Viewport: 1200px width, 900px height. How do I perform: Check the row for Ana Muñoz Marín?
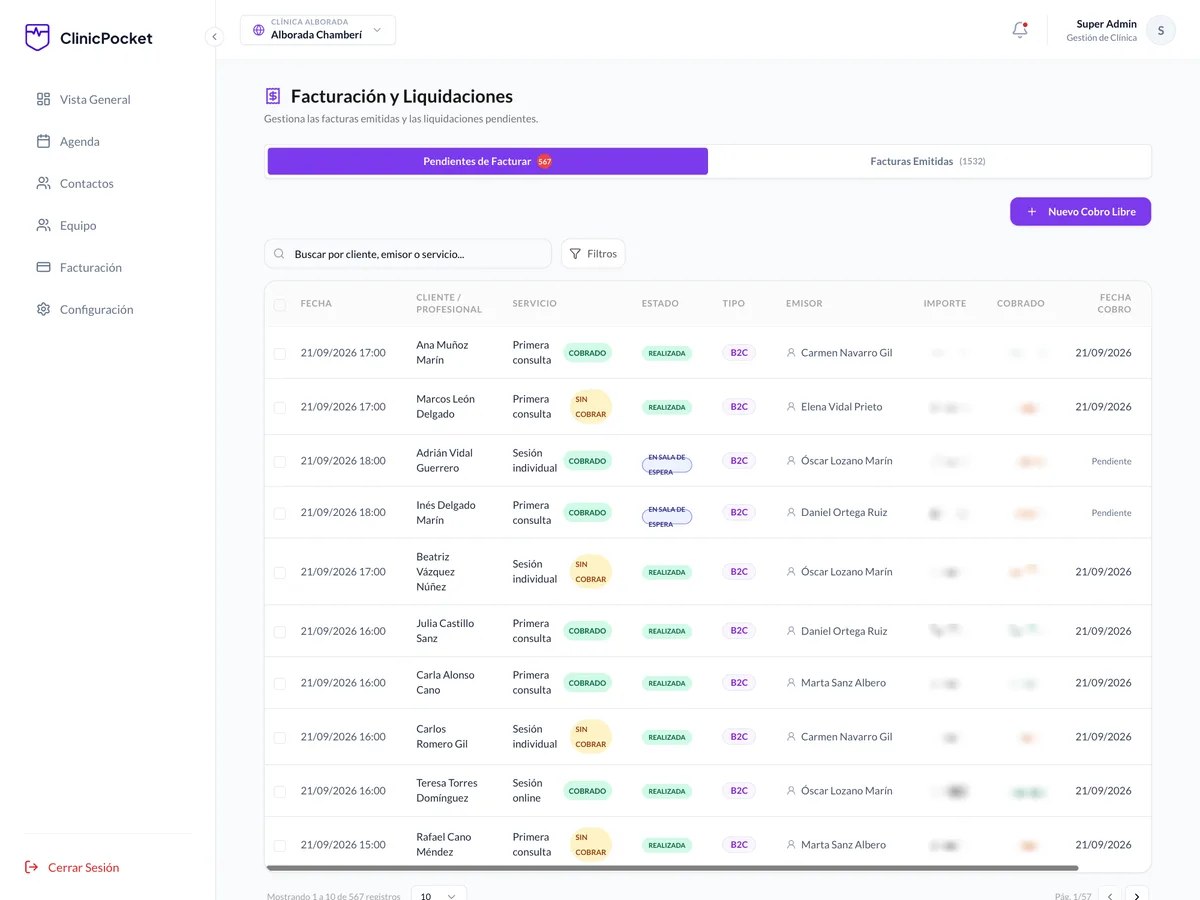tap(279, 353)
